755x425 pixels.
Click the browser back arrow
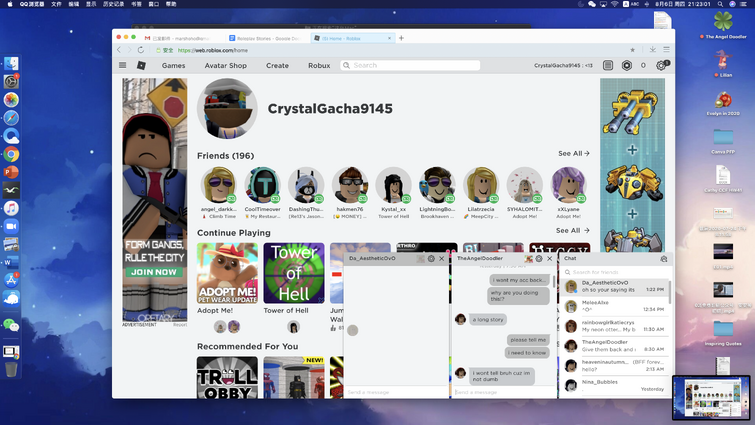119,50
